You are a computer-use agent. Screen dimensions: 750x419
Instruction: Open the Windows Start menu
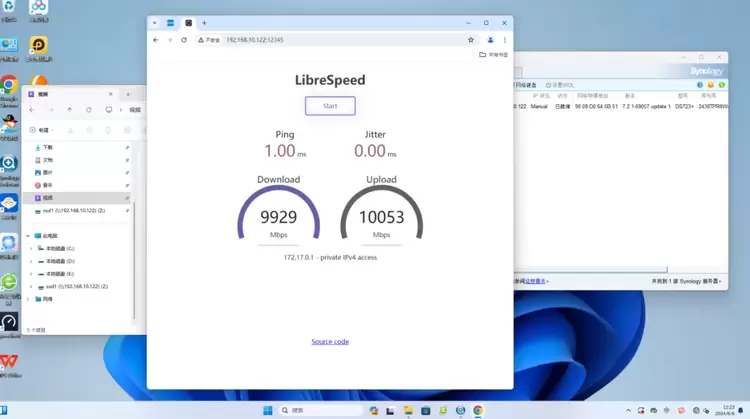pyautogui.click(x=268, y=410)
